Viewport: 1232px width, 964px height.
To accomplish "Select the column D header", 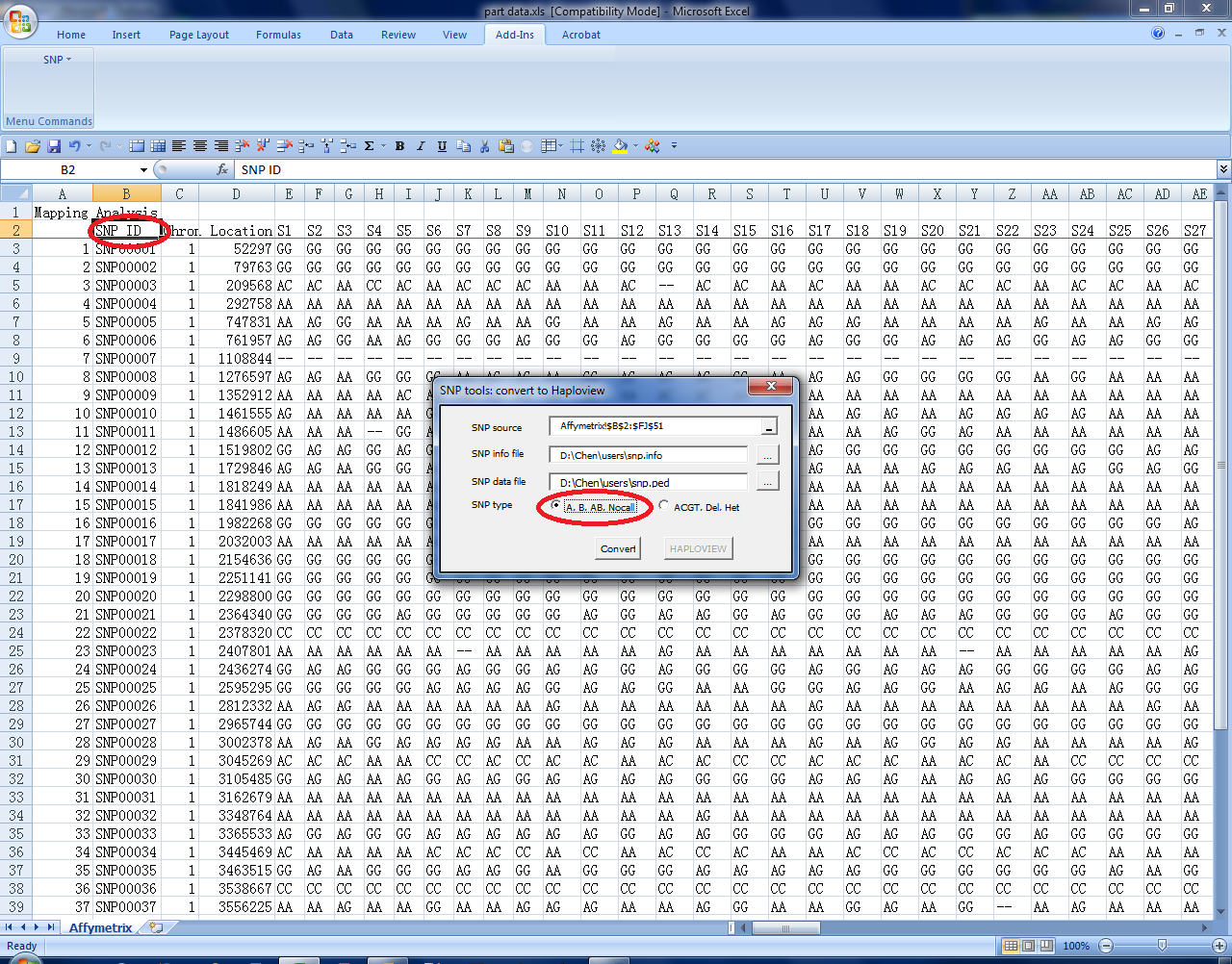I will 236,194.
